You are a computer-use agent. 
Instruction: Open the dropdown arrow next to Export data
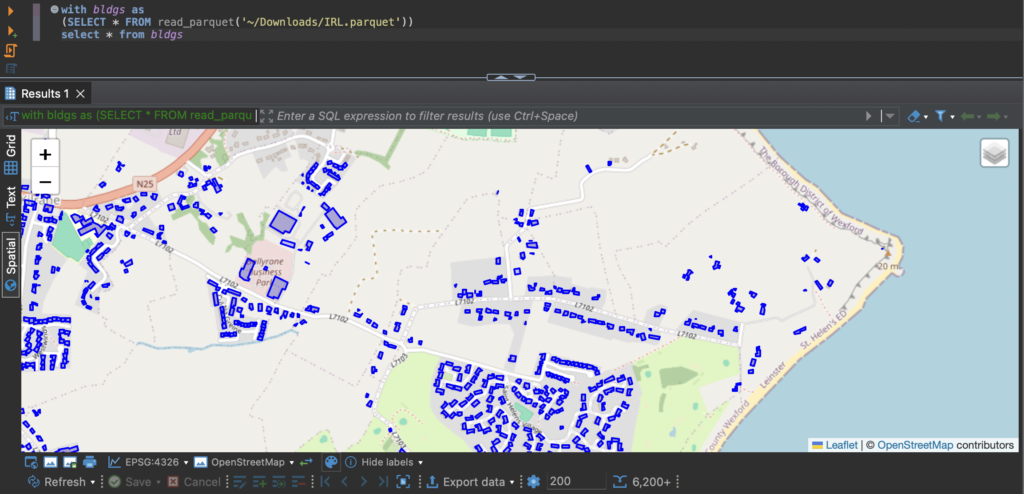tap(512, 482)
